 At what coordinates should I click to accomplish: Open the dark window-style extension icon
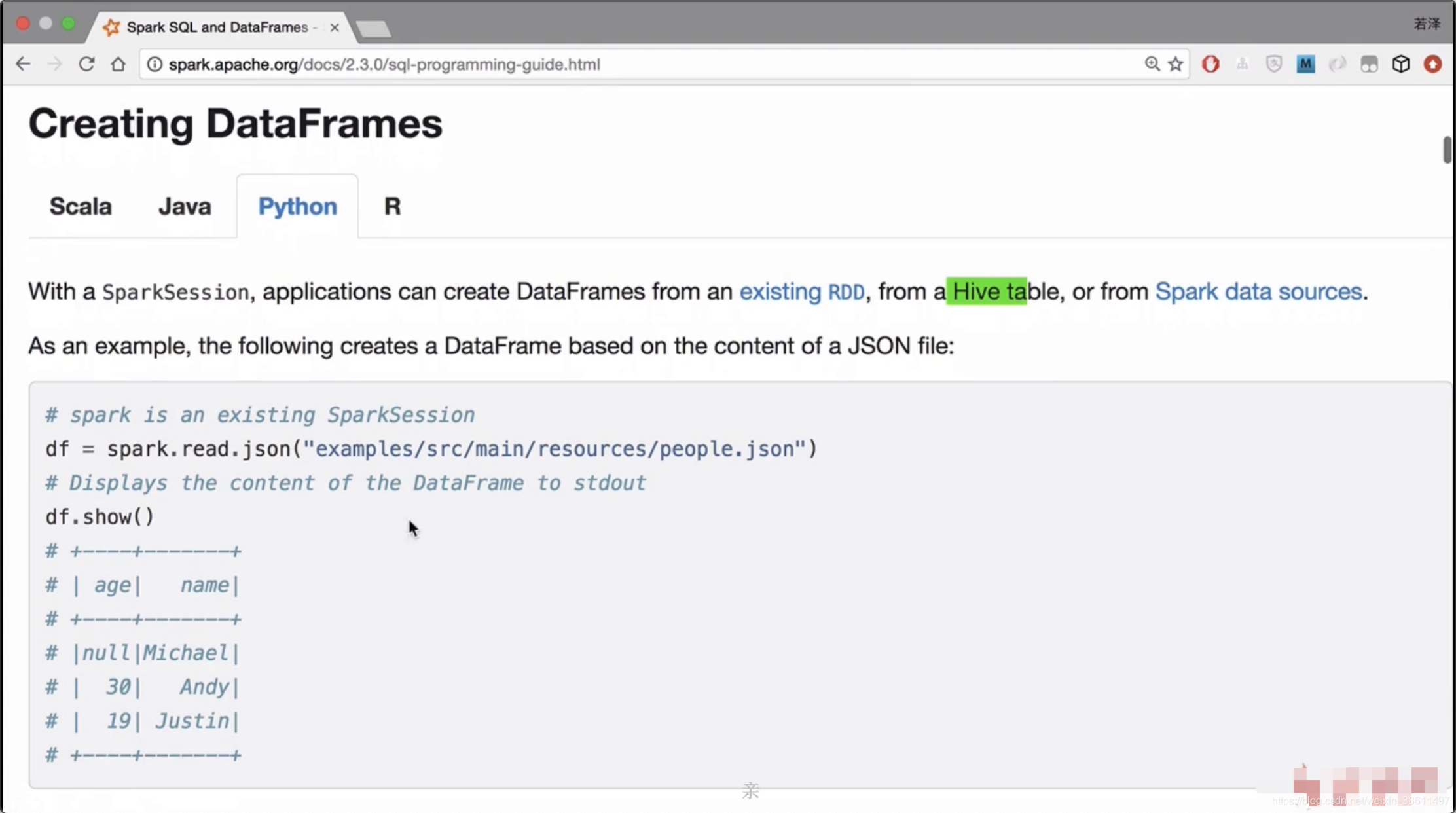click(1369, 63)
